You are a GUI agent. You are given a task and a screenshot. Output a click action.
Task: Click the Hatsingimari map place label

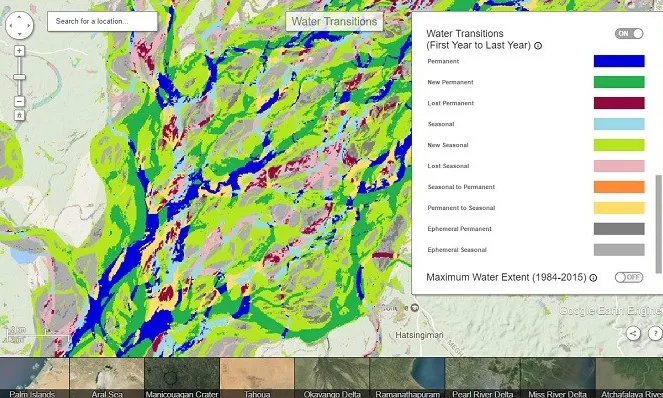(x=419, y=335)
